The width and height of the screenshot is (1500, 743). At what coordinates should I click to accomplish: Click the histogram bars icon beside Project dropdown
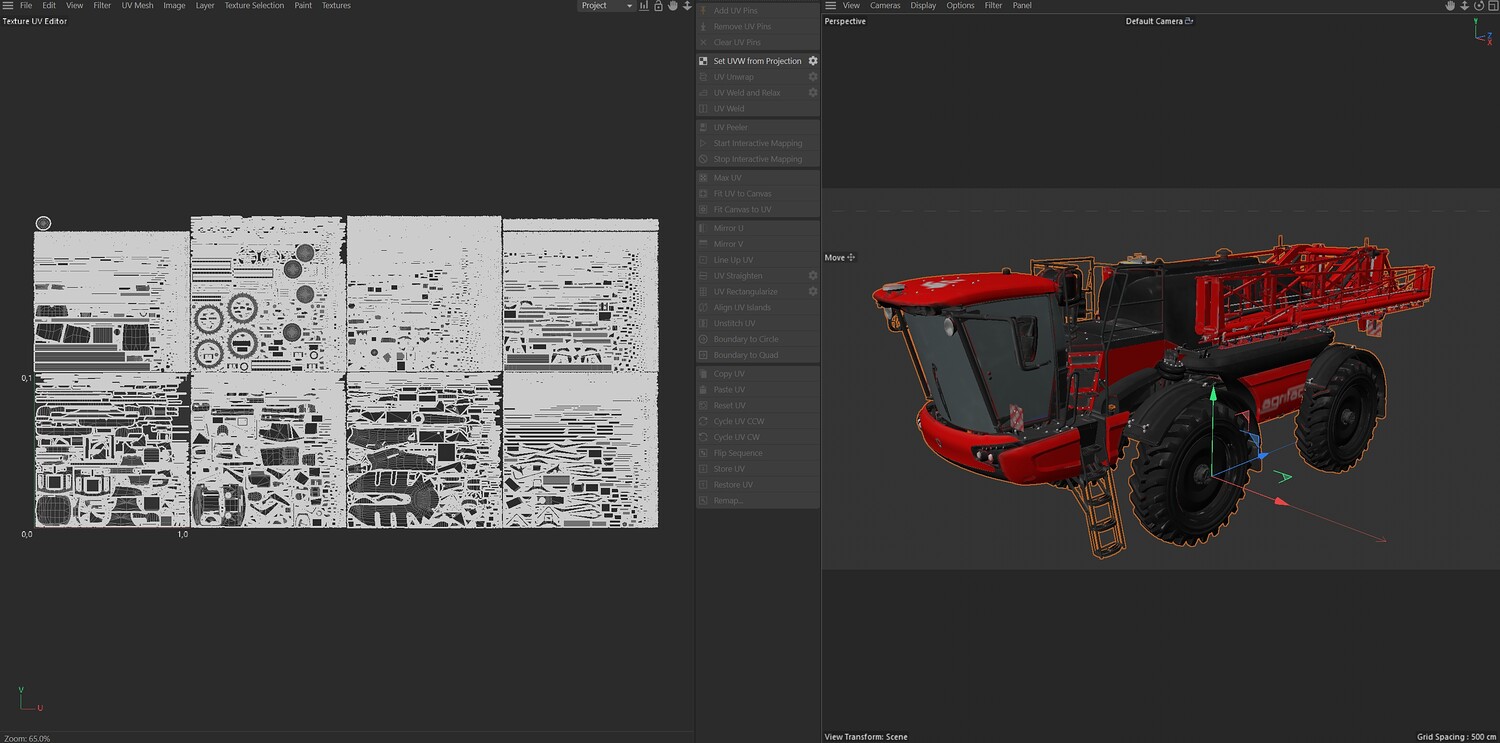coord(644,6)
